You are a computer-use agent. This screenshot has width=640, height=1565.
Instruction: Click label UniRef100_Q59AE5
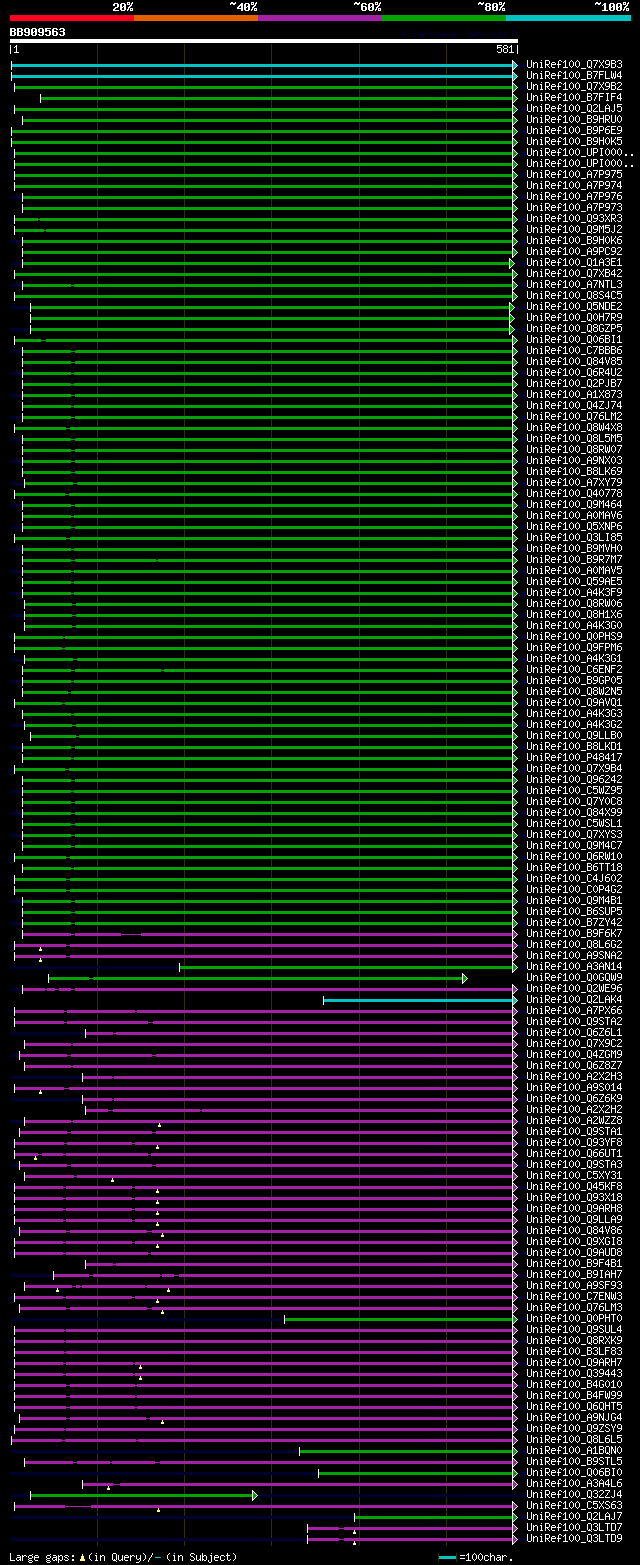pos(574,581)
